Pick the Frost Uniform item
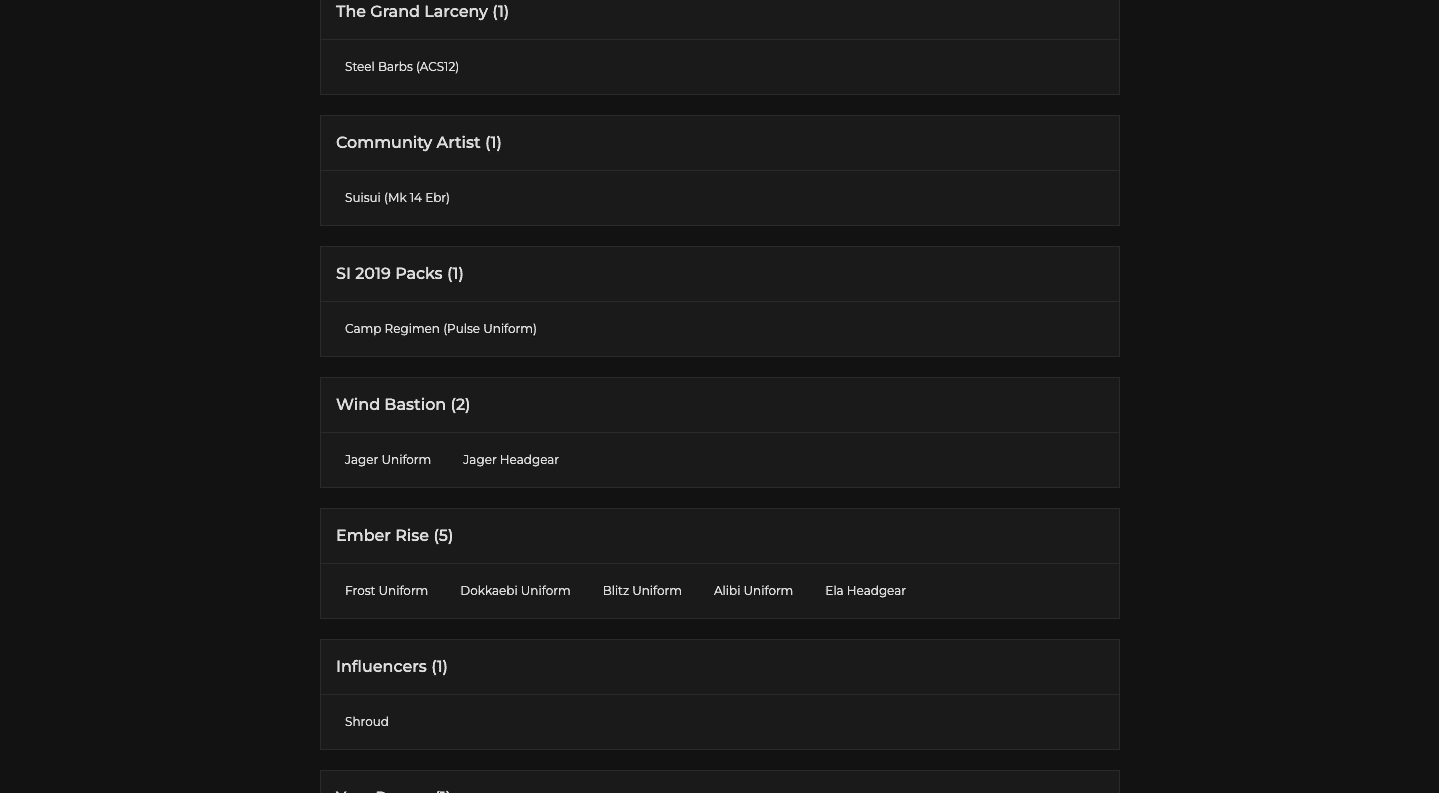The image size is (1439, 793). point(386,591)
